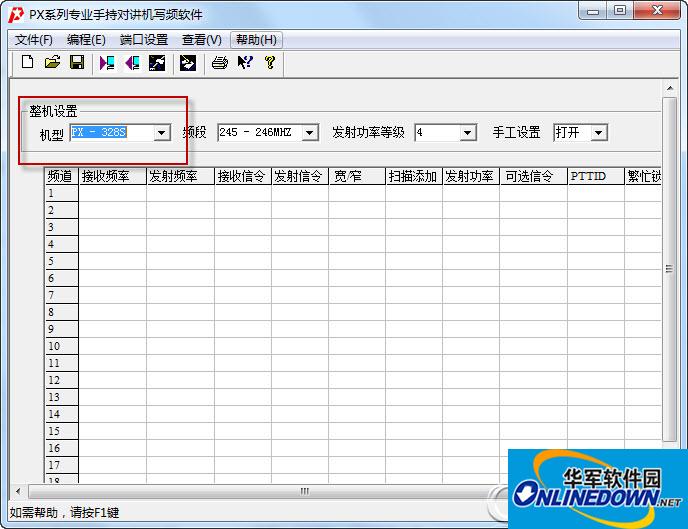
Task: Expand the 发射功率等级 dropdown
Action: (467, 132)
